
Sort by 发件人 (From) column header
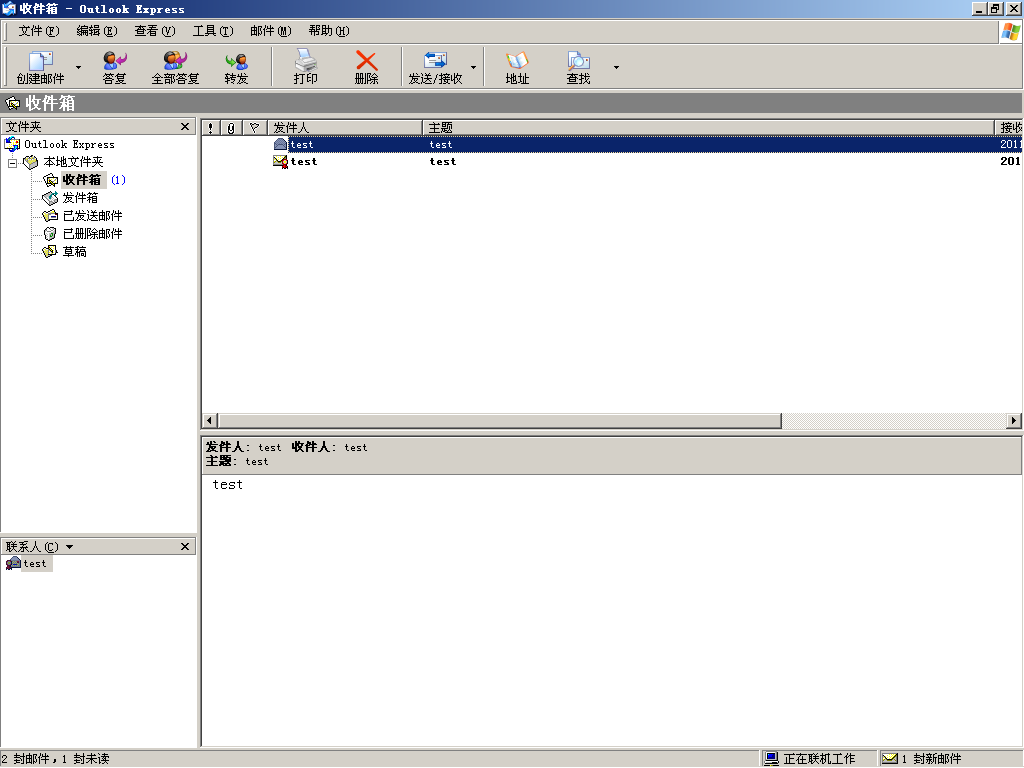click(345, 127)
